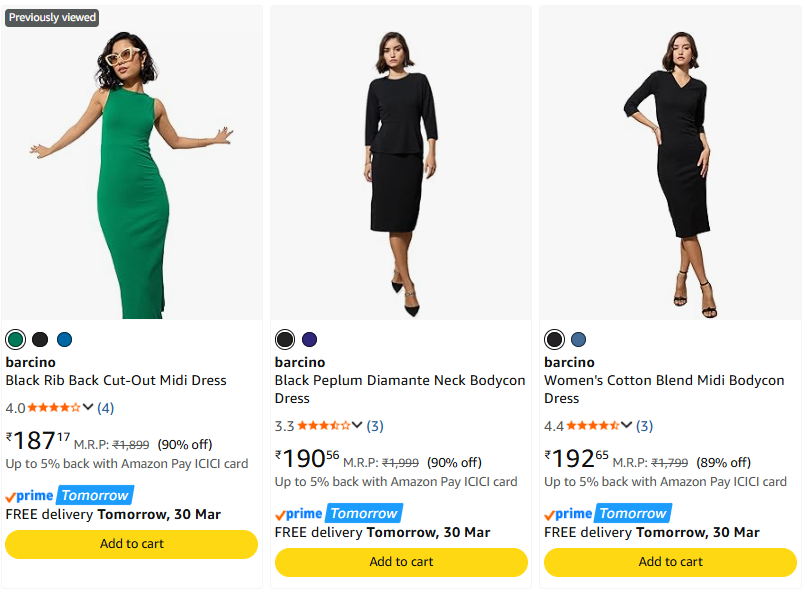The image size is (807, 593).
Task: Pick steel blue swatch on Cotton Blend Dress
Action: pos(578,339)
